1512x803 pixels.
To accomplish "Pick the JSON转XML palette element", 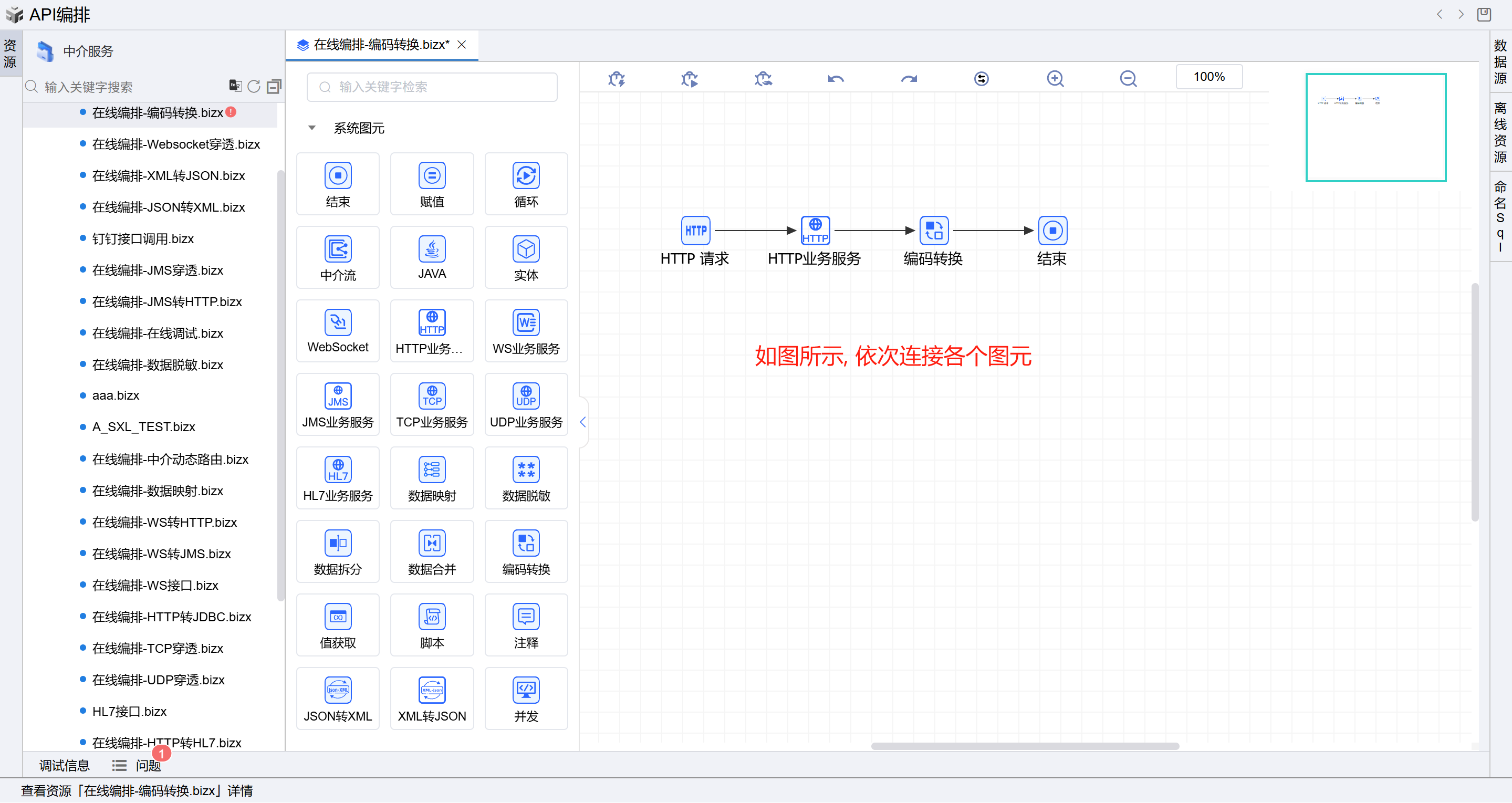I will [x=338, y=698].
